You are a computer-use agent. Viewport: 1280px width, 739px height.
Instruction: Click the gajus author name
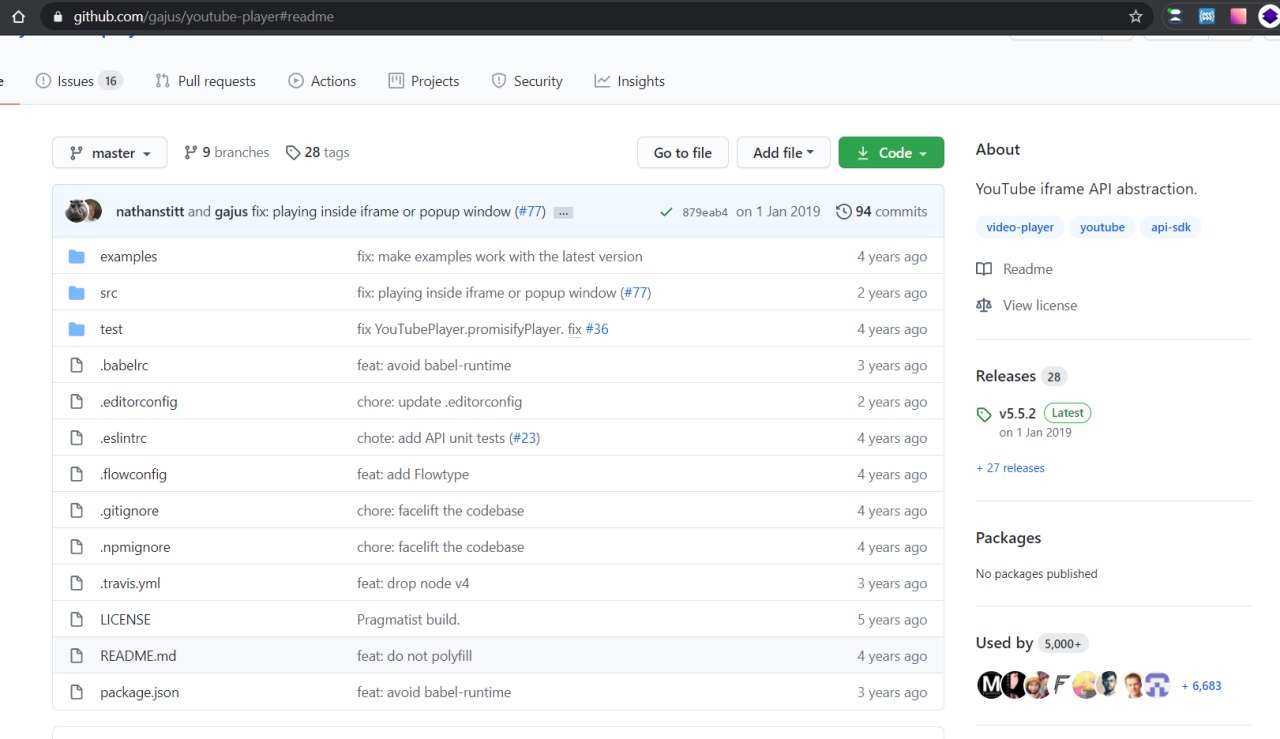pyautogui.click(x=231, y=212)
